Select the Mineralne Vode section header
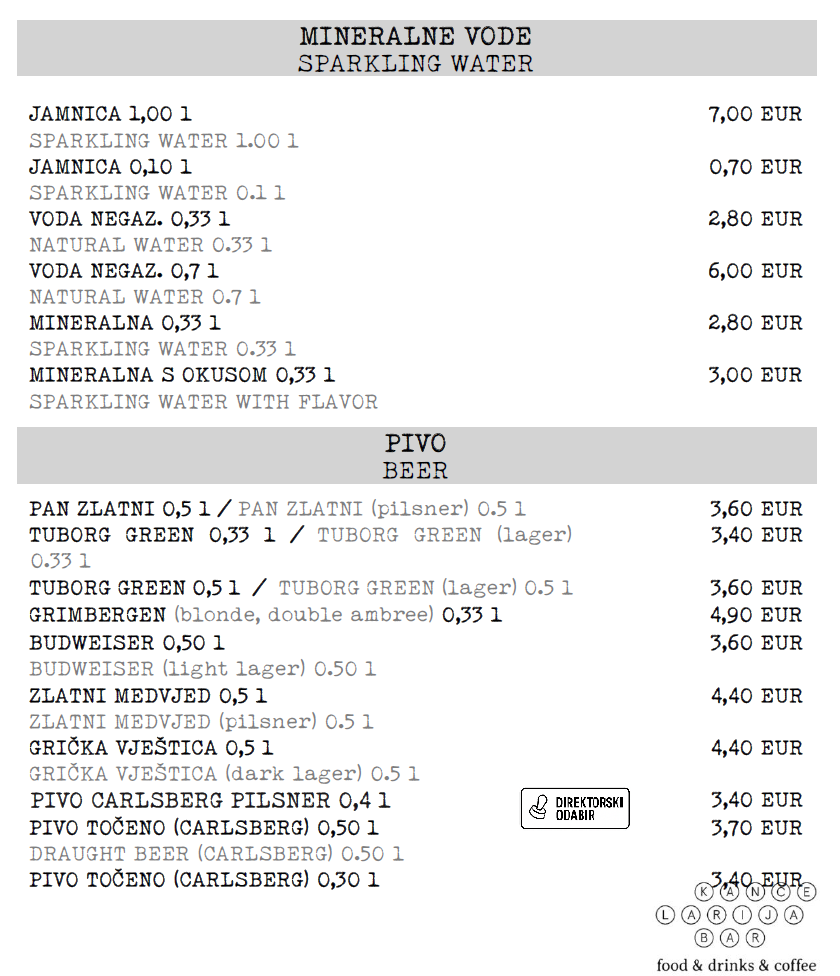840x976 pixels. 416,48
